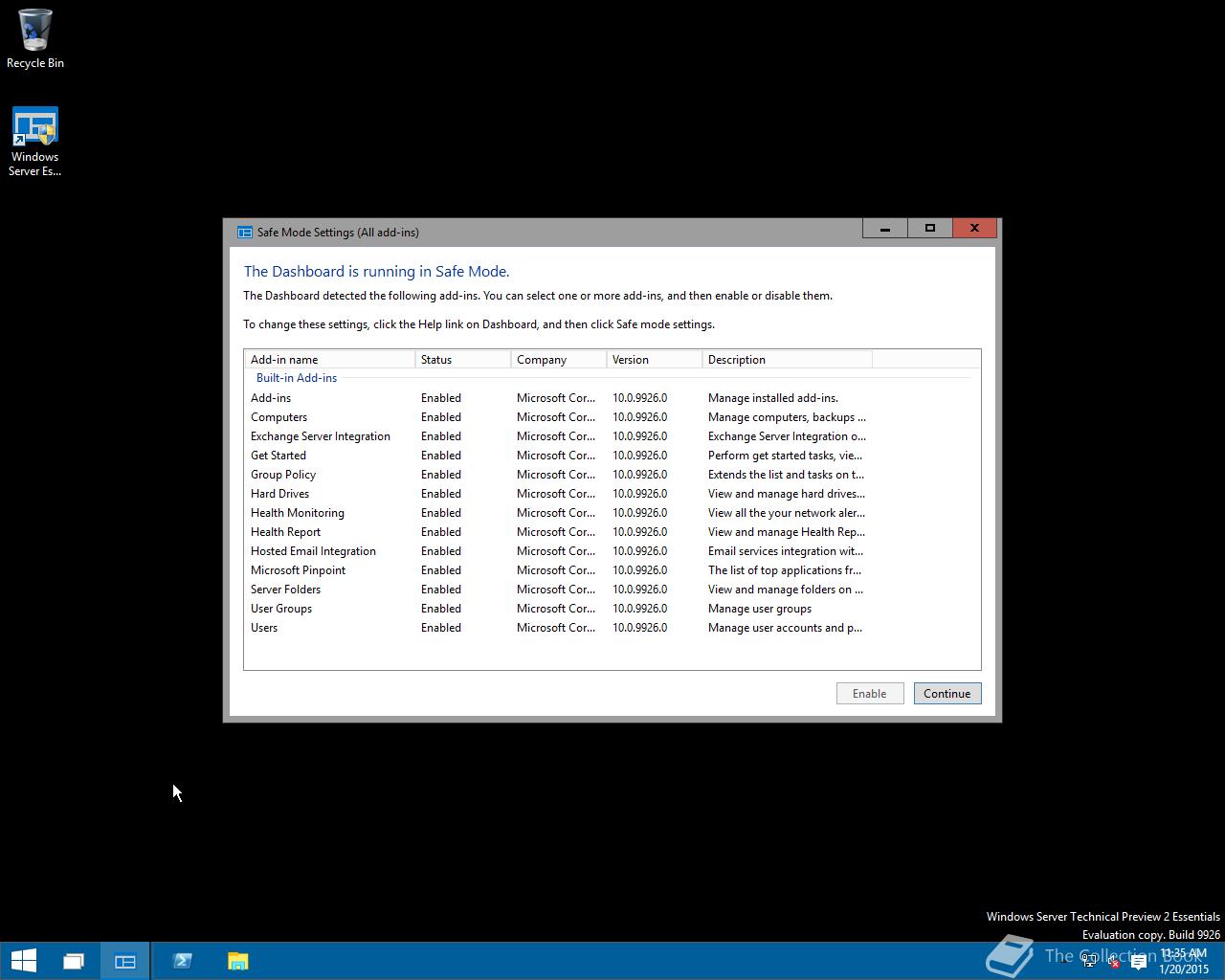Click the Continue button
Viewport: 1225px width, 980px height.
tap(947, 694)
